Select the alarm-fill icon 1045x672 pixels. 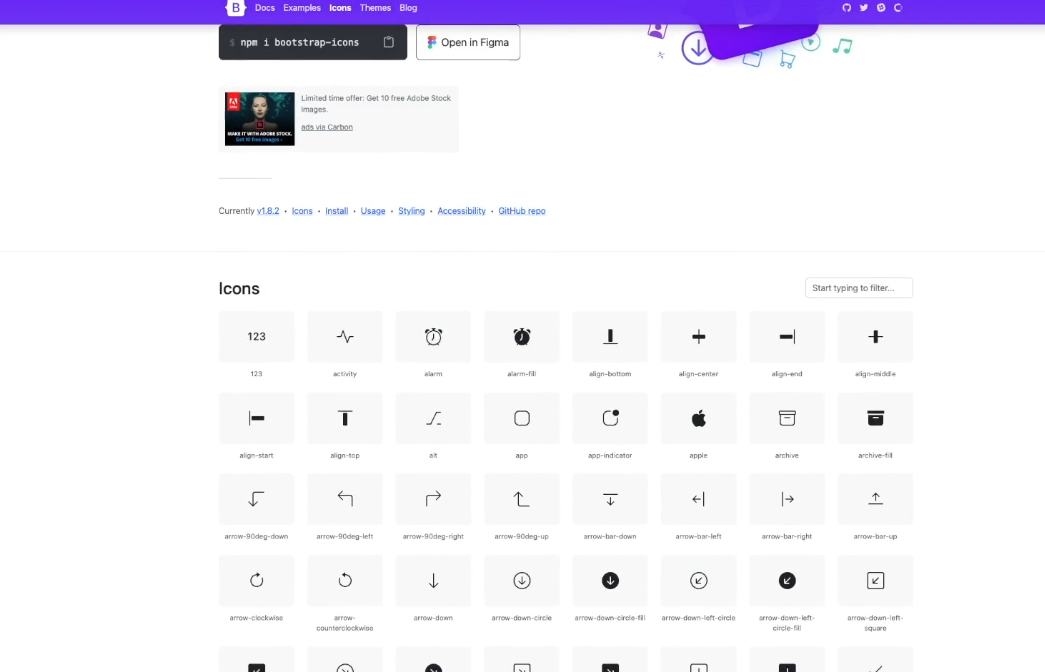[x=522, y=337]
